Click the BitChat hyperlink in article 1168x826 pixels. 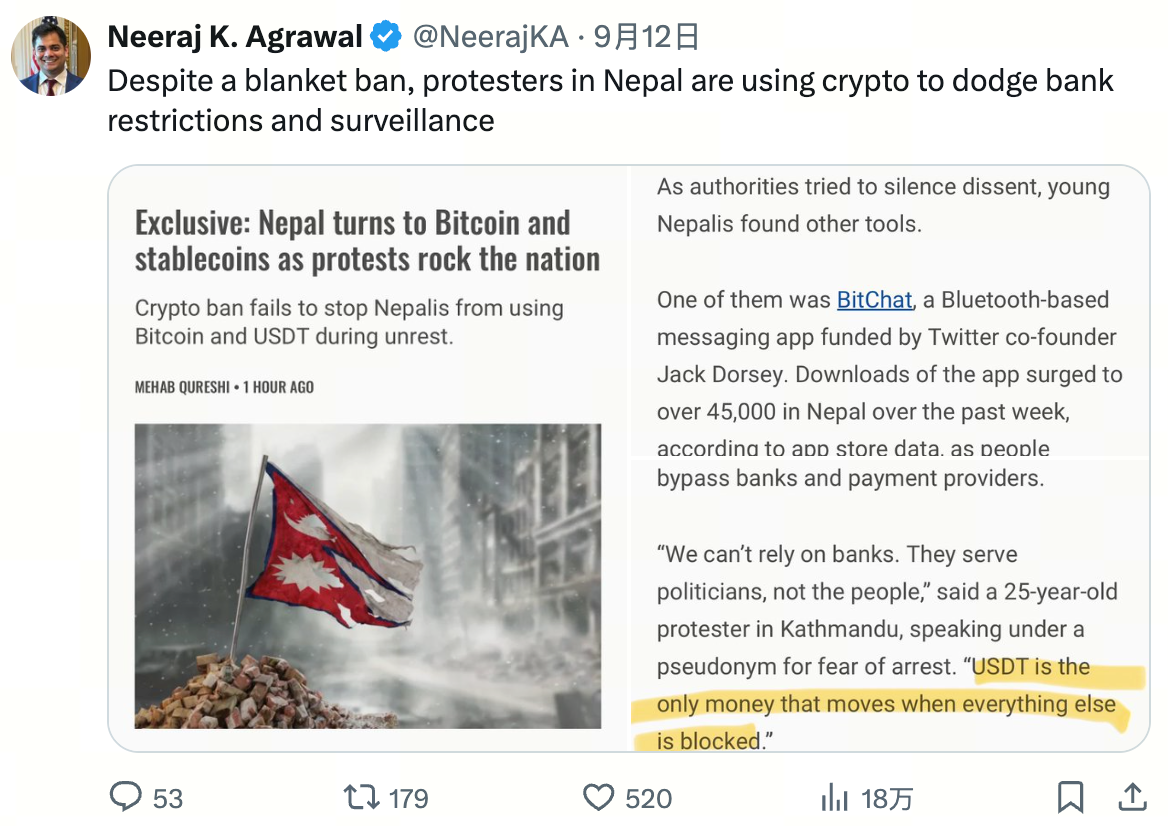click(875, 299)
